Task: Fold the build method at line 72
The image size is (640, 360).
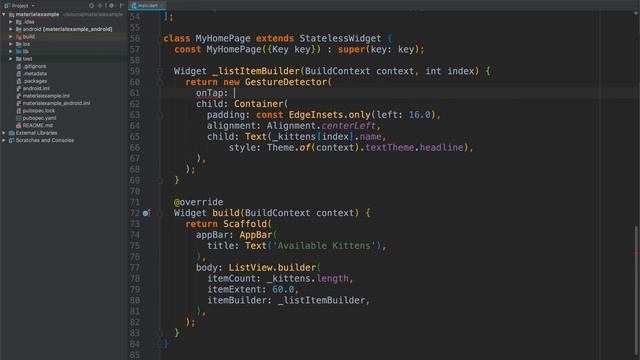Action: (x=160, y=213)
